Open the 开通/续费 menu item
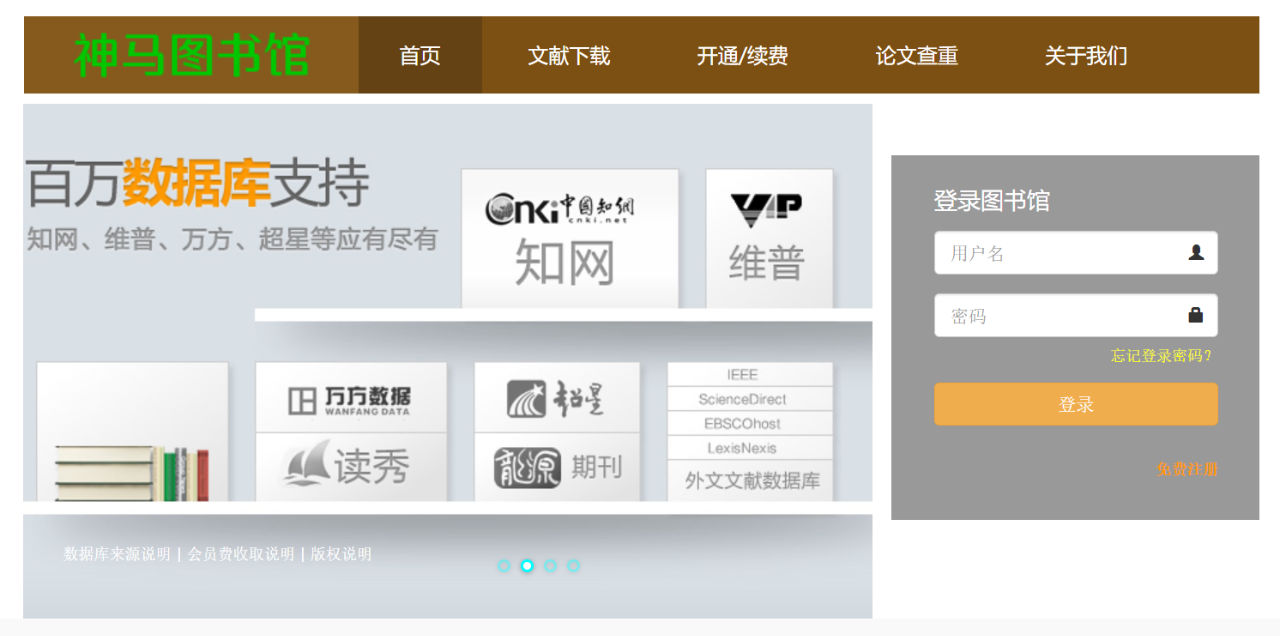This screenshot has width=1280, height=636. [742, 55]
